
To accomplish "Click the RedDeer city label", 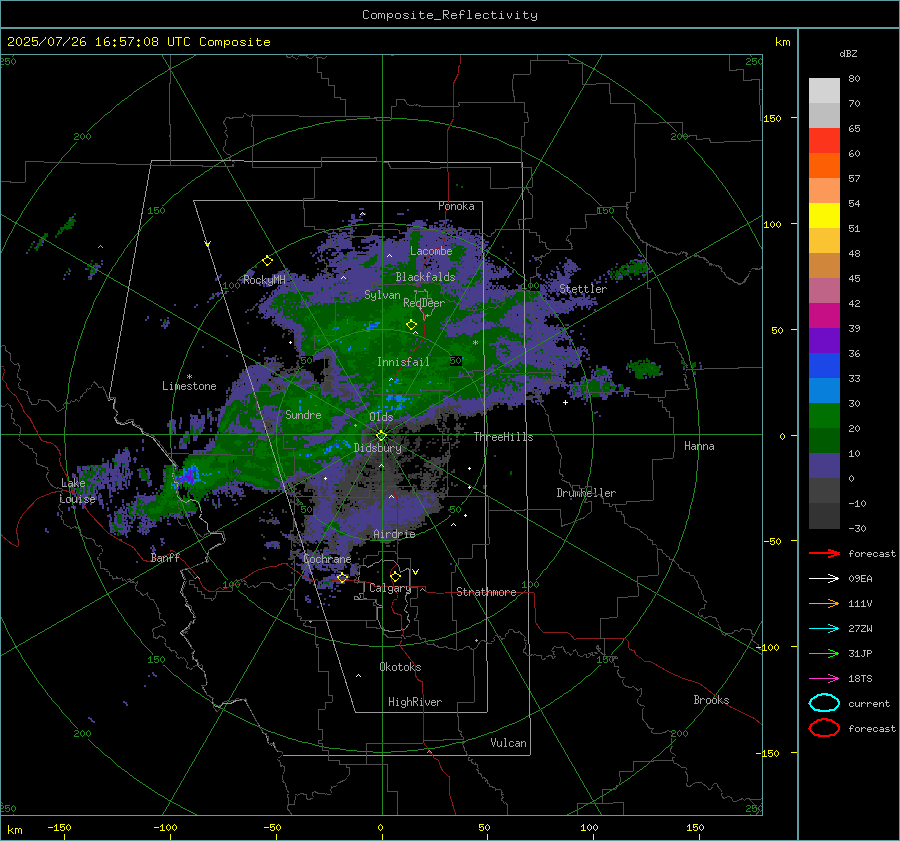I will point(424,303).
